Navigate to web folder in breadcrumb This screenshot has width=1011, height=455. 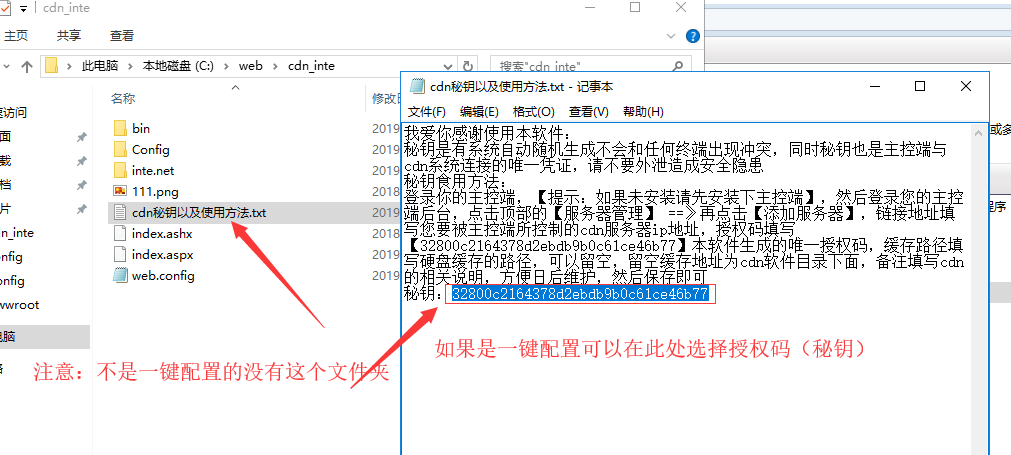pos(250,66)
